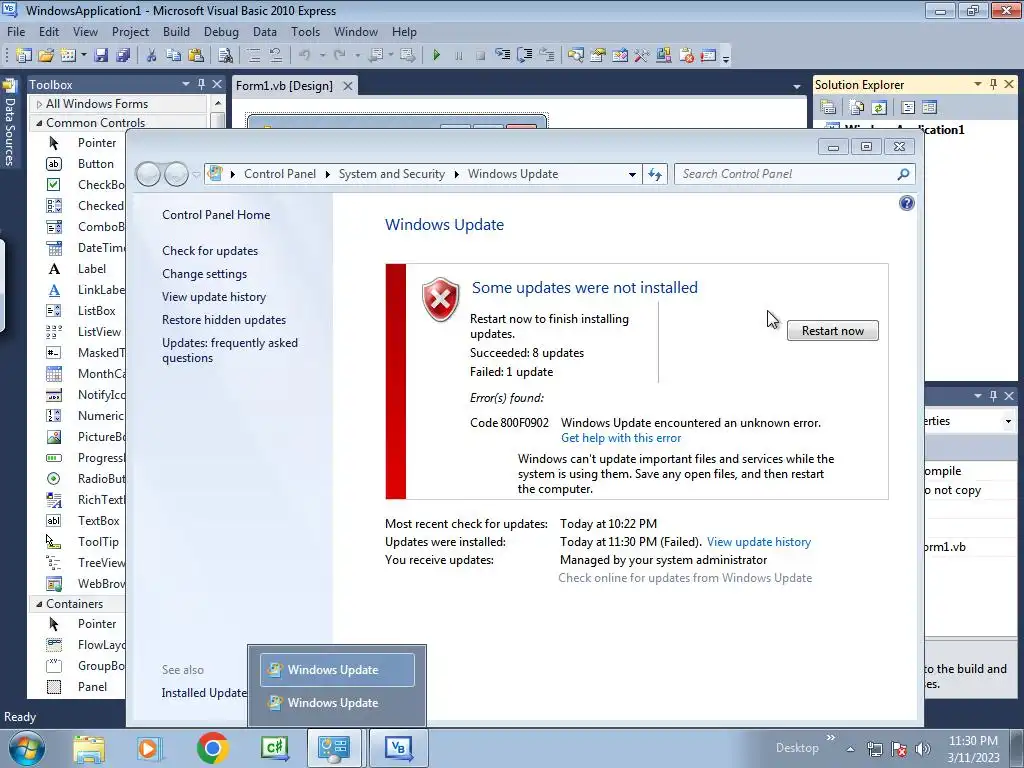The width and height of the screenshot is (1024, 768).
Task: Click Check for updates in sidebar
Action: tap(210, 251)
